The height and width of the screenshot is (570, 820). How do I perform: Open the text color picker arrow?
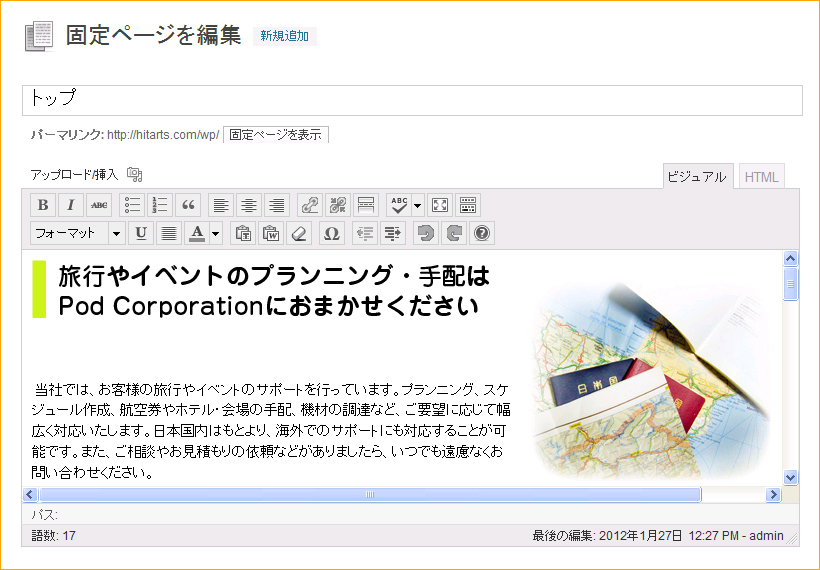pyautogui.click(x=215, y=233)
